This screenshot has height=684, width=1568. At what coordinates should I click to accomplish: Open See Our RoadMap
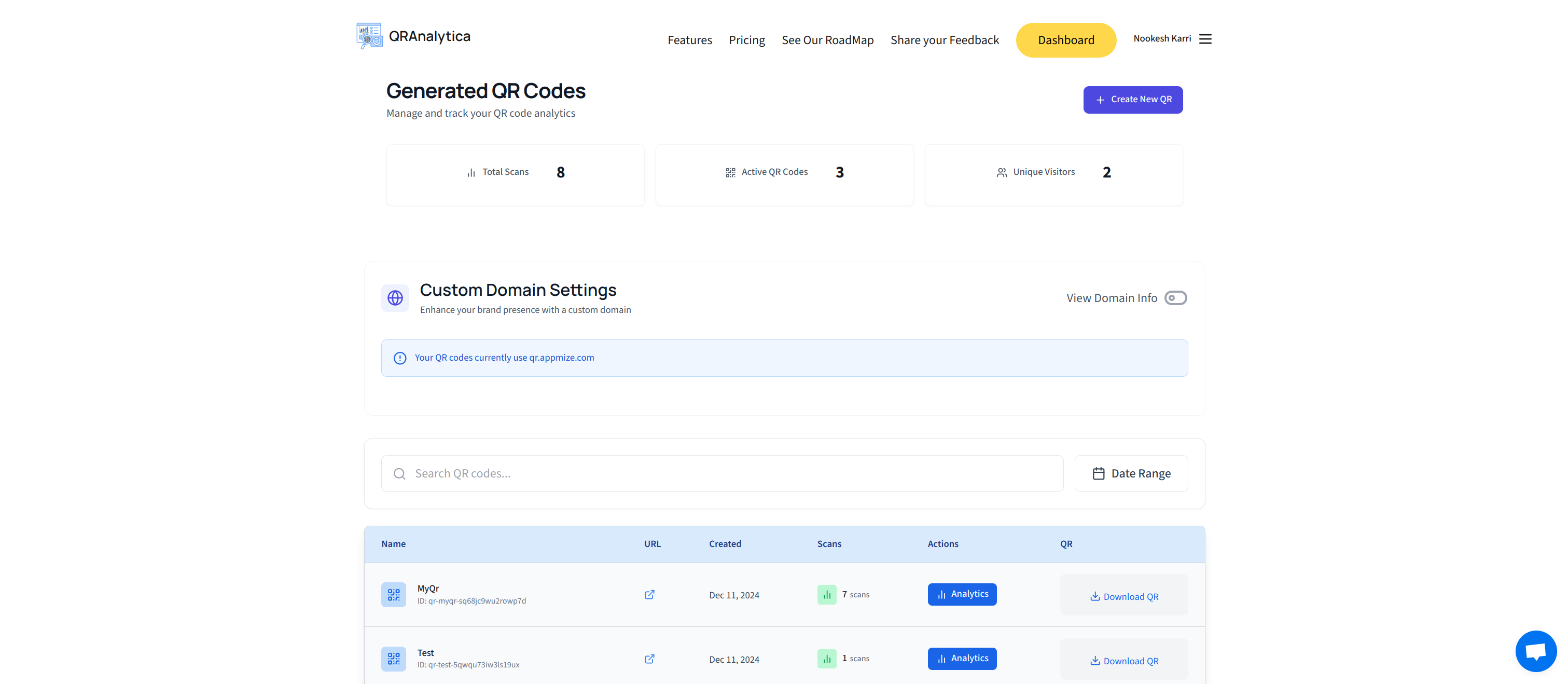point(827,40)
